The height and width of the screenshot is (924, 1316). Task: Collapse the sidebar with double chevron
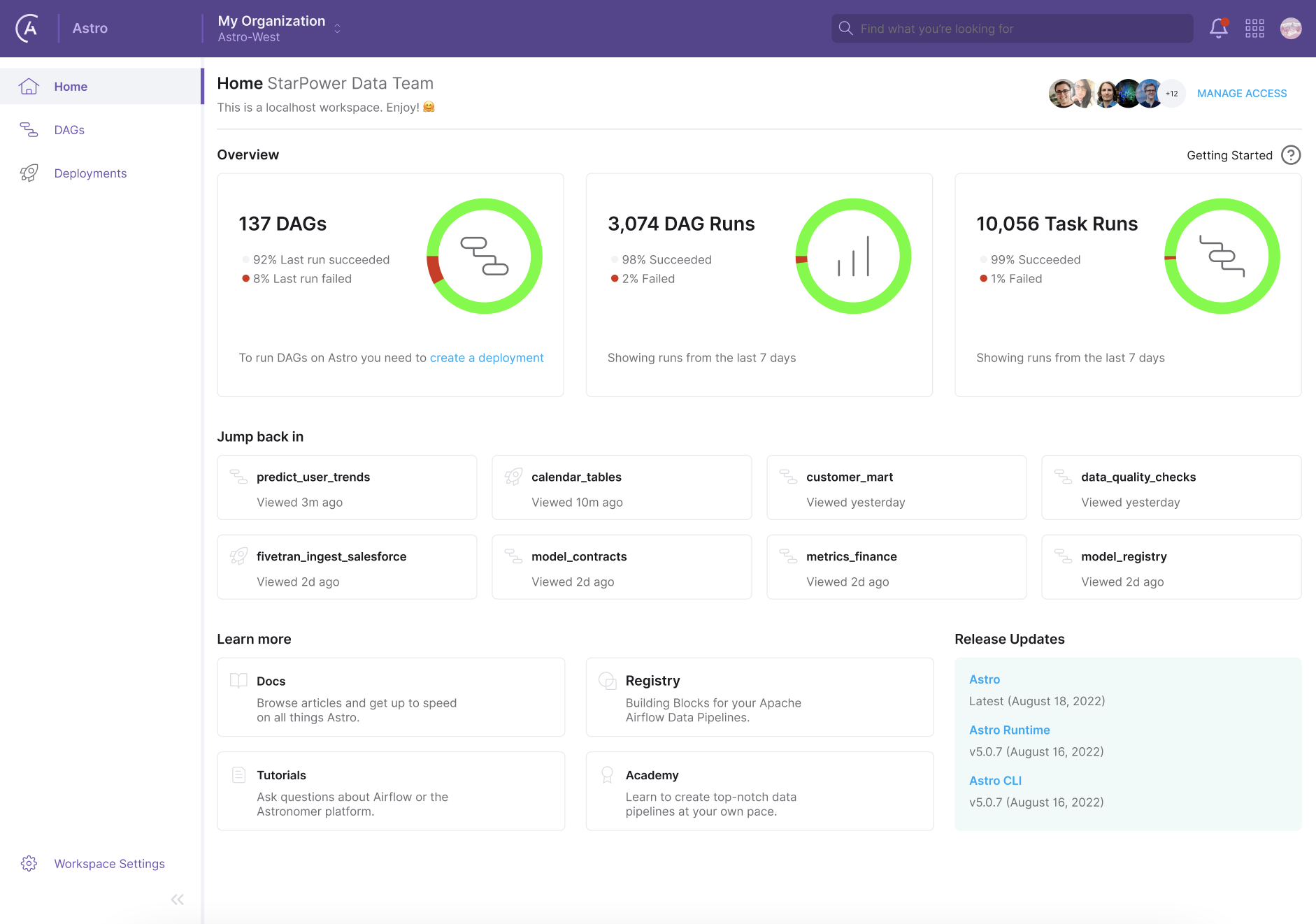click(178, 900)
